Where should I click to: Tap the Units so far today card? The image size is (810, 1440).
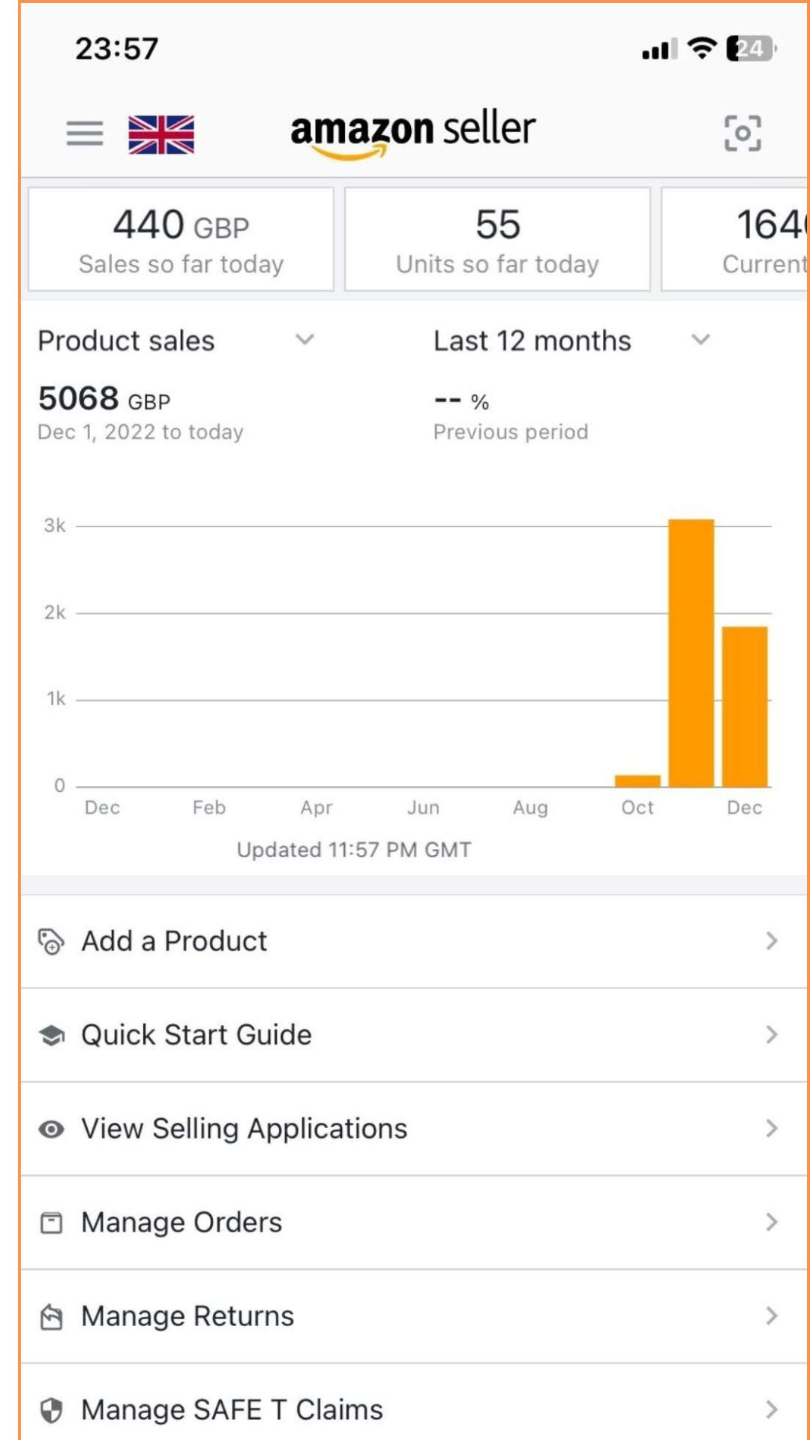tap(497, 240)
